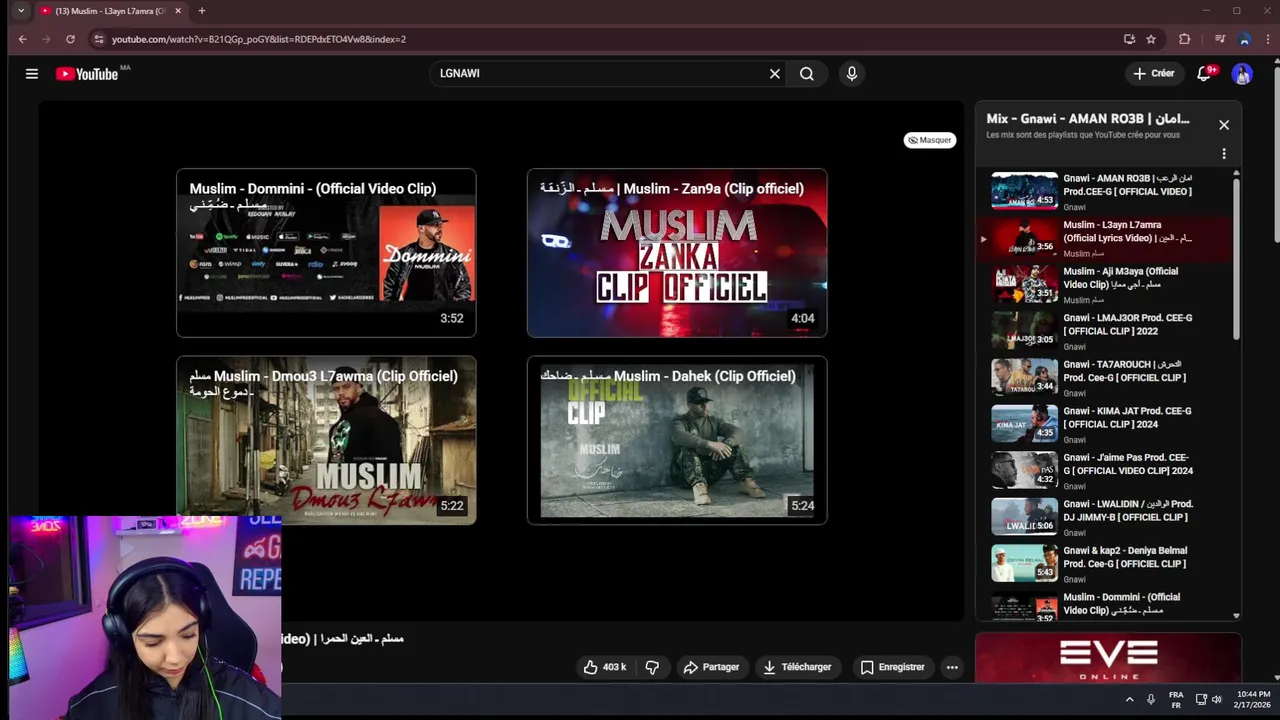Focus the browser address bar URL
The width and height of the screenshot is (1280, 720).
click(259, 39)
